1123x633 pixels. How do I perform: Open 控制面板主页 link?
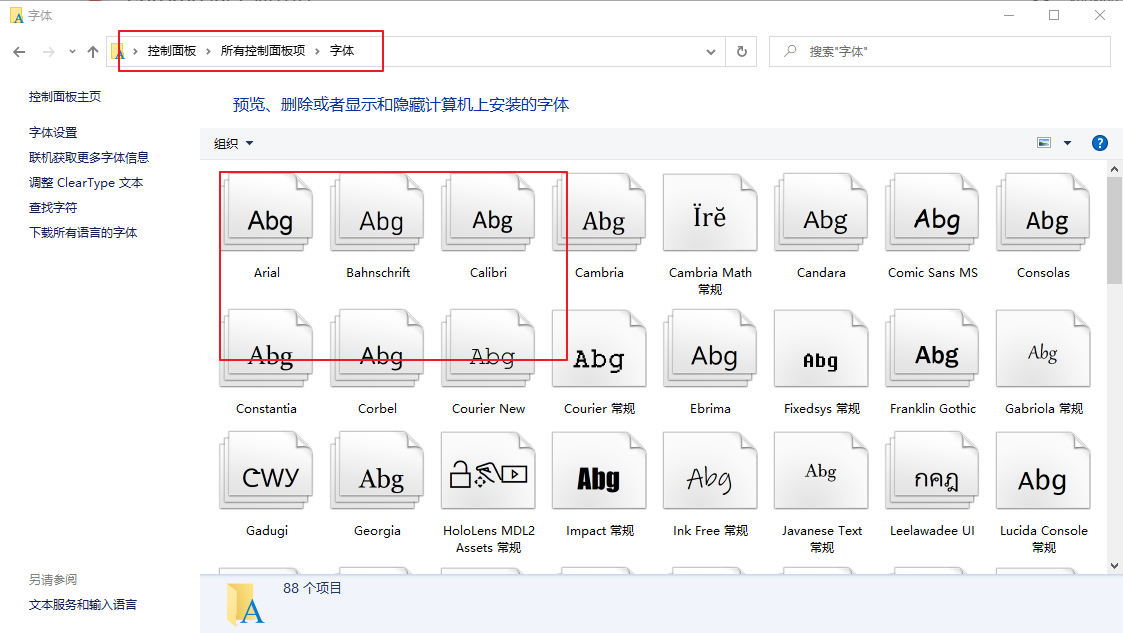[64, 97]
